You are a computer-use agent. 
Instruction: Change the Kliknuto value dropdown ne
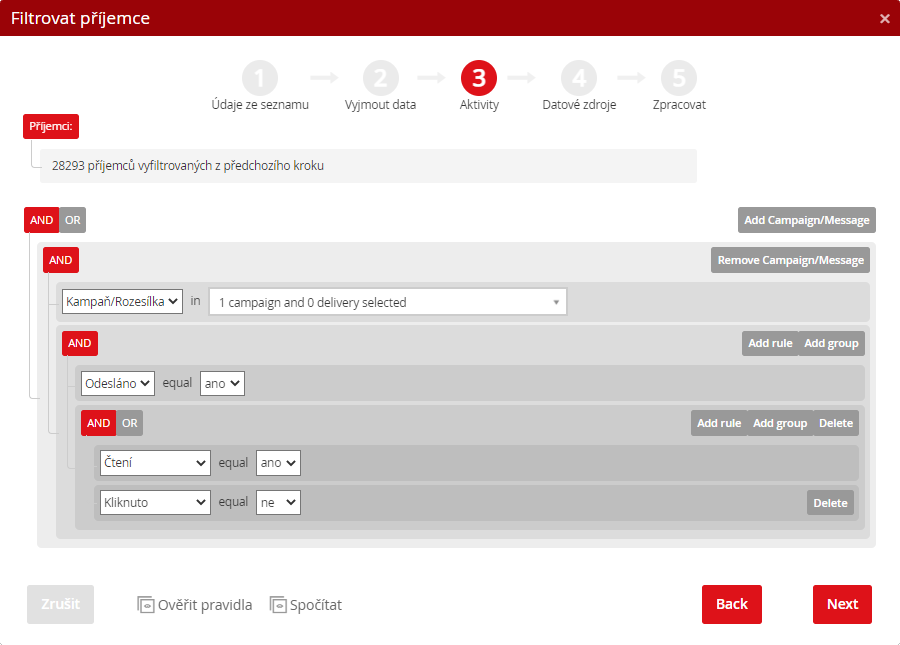pos(278,502)
